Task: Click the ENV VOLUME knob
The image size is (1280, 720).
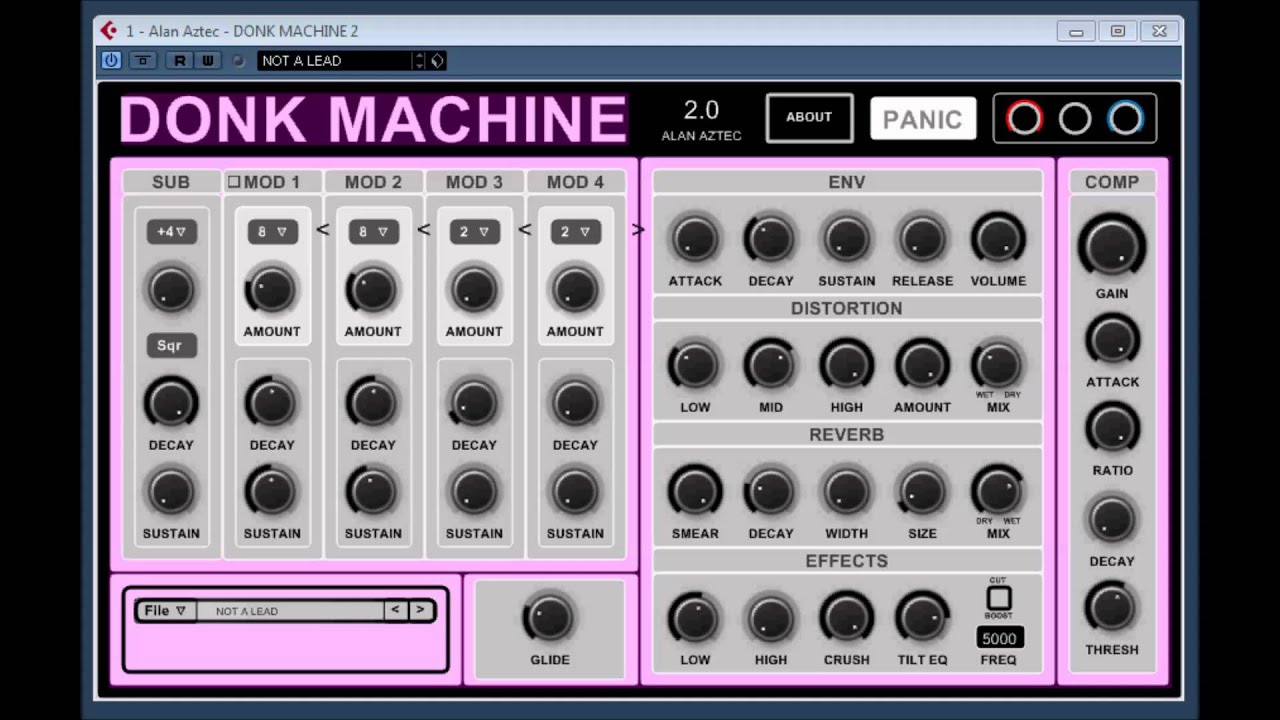Action: point(998,239)
